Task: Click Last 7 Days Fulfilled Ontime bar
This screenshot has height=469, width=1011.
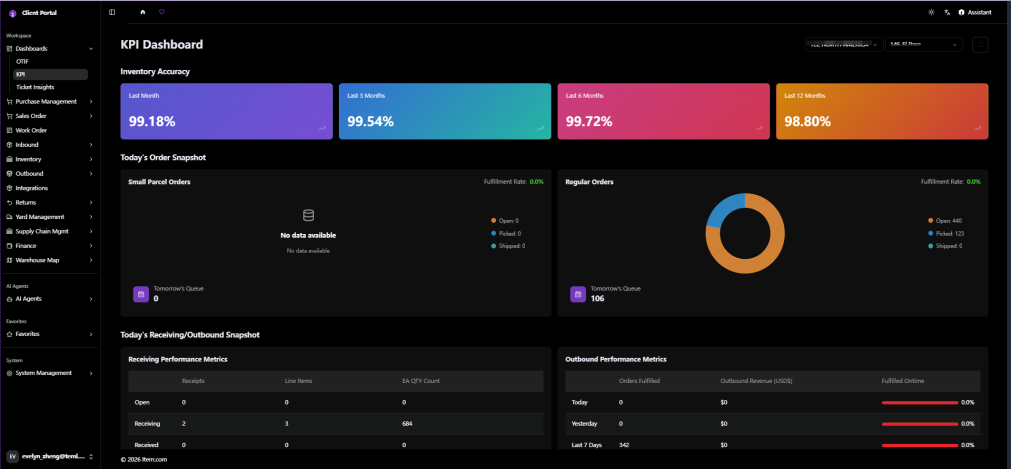Action: (920, 445)
